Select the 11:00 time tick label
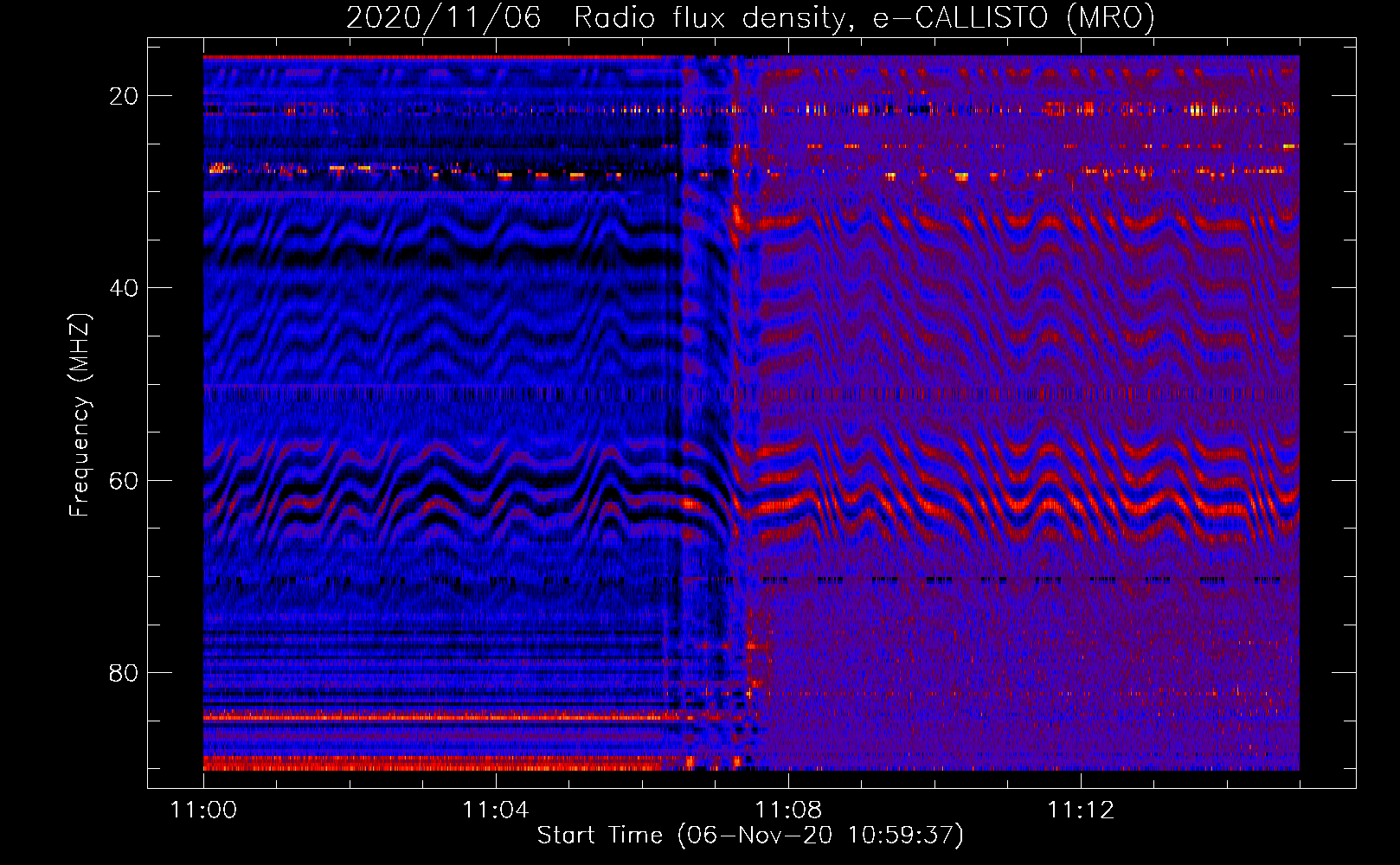Screen dimensions: 1400x865 tap(203, 811)
